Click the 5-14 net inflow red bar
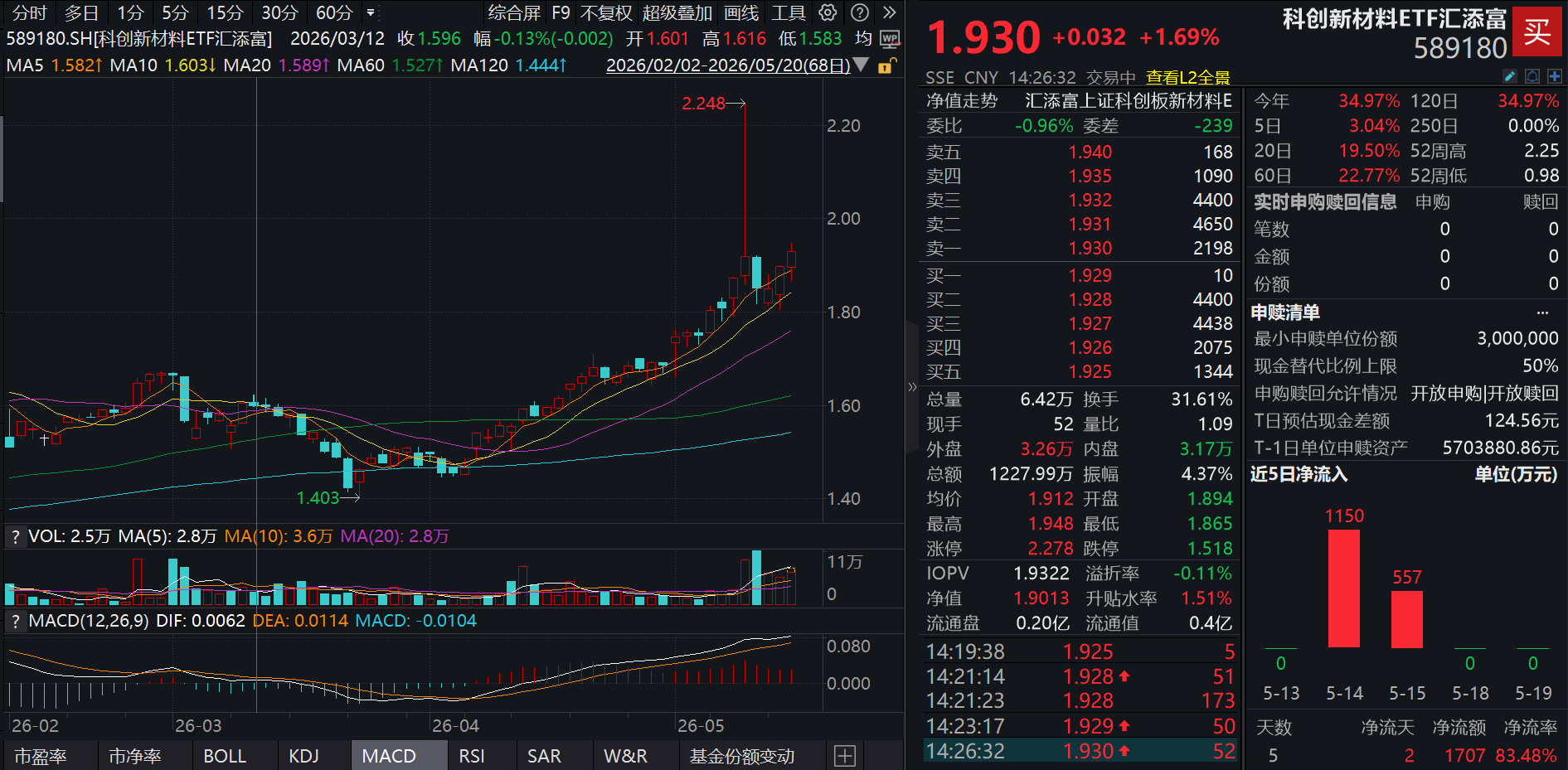This screenshot has height=770, width=1568. (1343, 588)
